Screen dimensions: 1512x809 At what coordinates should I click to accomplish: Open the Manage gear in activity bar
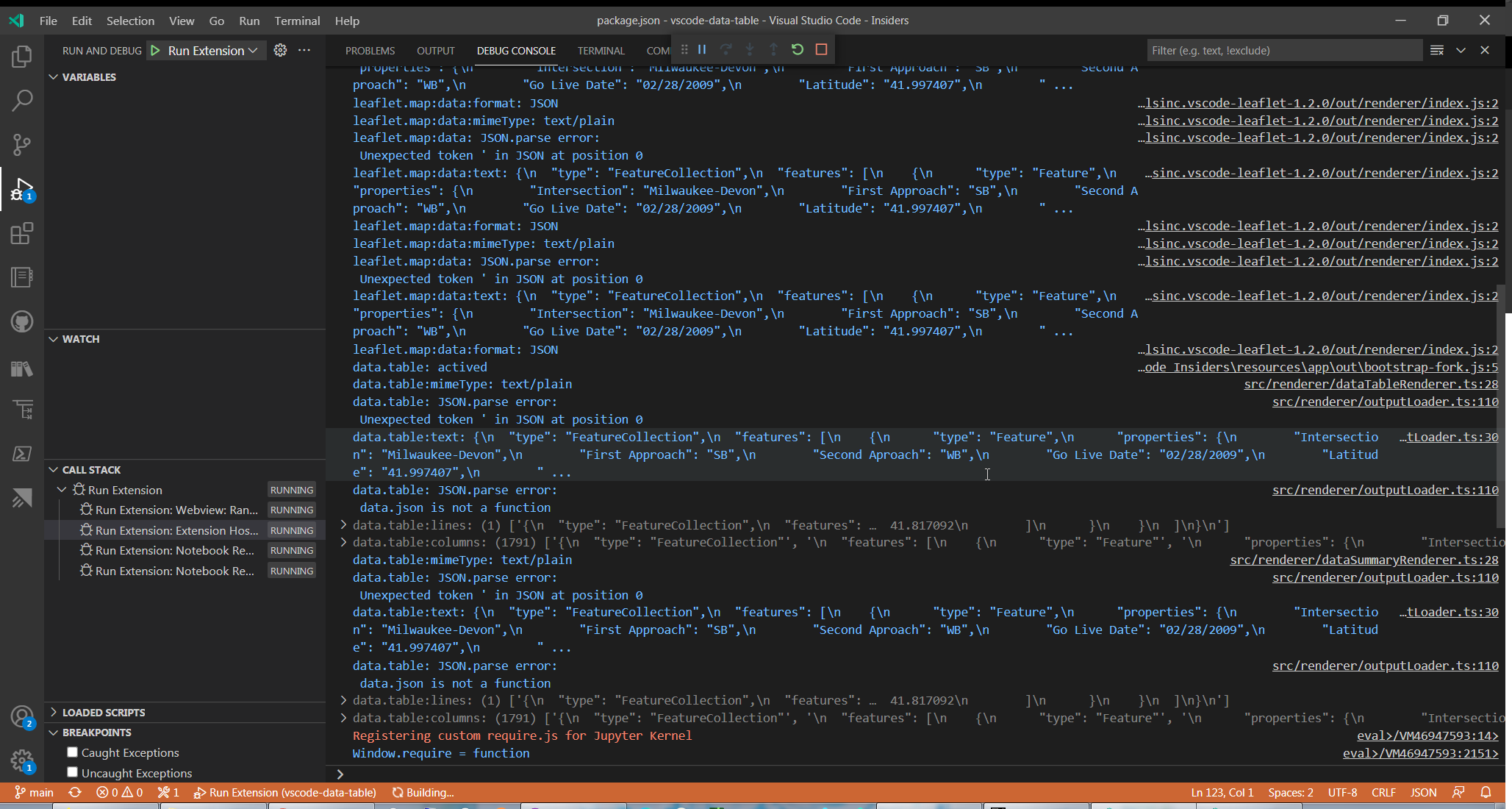tap(22, 760)
